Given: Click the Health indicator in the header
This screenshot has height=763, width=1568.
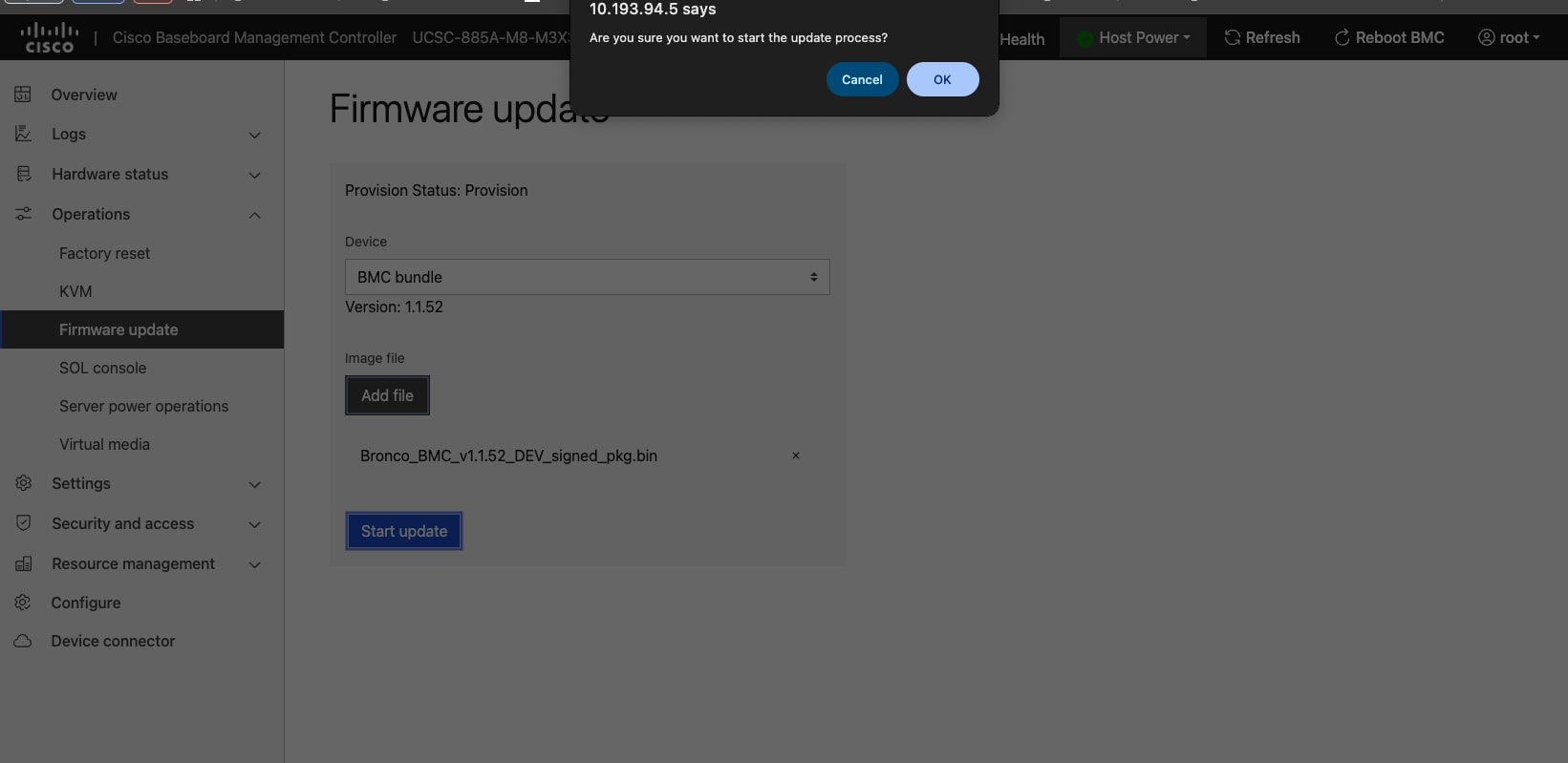Looking at the screenshot, I should (x=1021, y=39).
